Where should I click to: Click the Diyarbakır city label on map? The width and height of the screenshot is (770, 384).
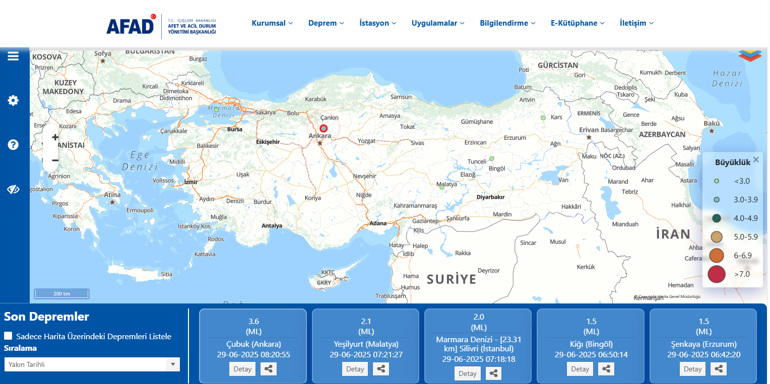pyautogui.click(x=492, y=197)
